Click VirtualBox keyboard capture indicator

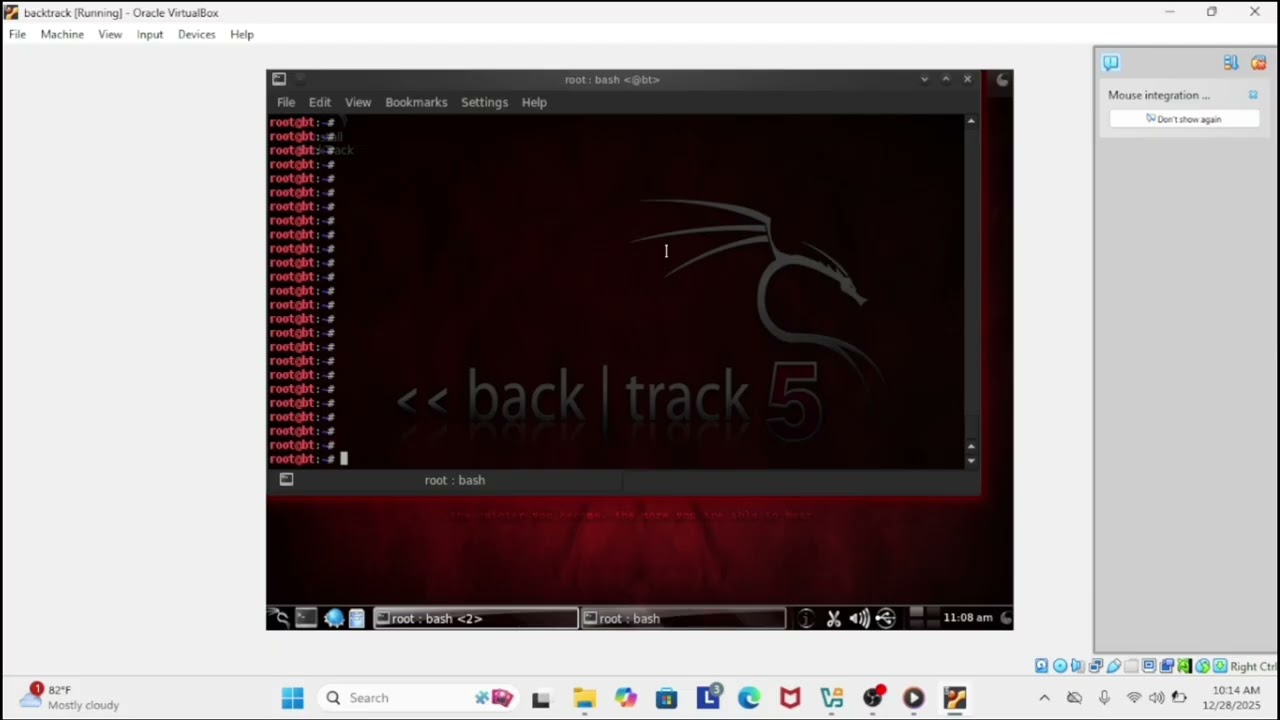pyautogui.click(x=1220, y=666)
